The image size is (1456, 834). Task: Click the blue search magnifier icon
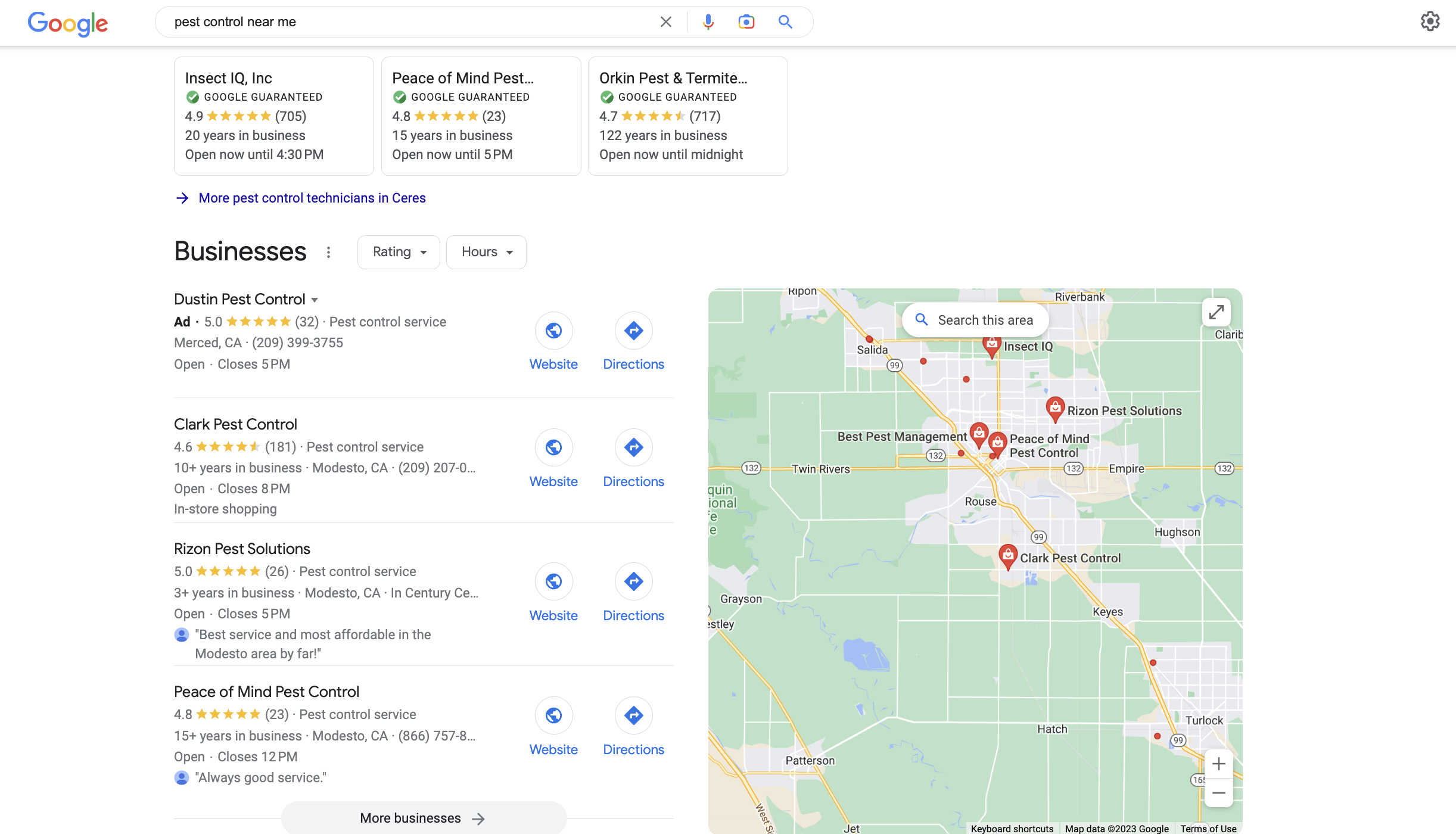coord(785,22)
